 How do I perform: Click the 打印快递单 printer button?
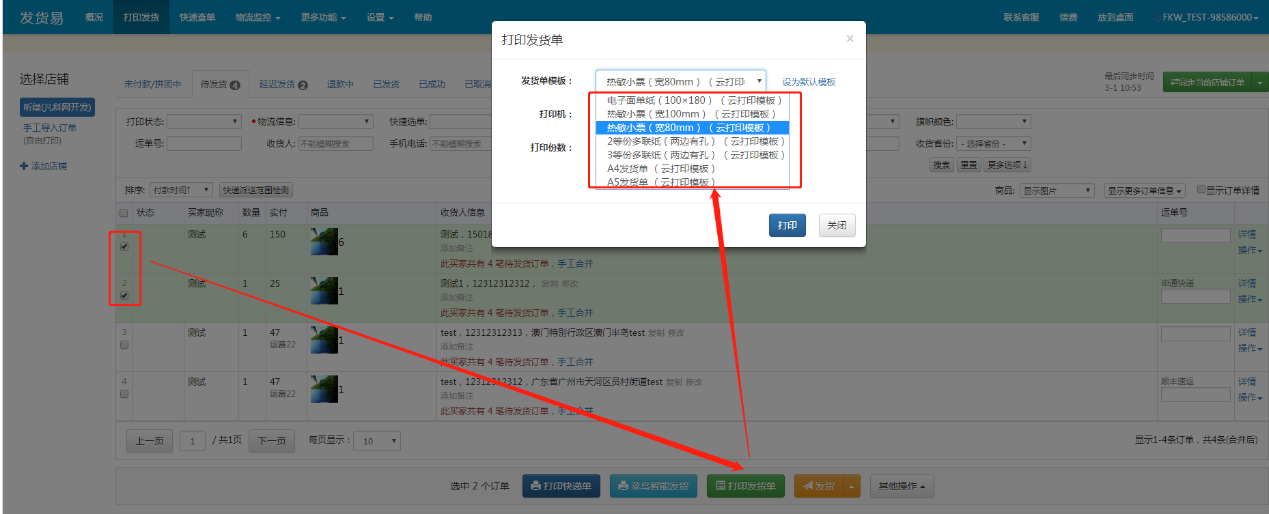(x=561, y=486)
